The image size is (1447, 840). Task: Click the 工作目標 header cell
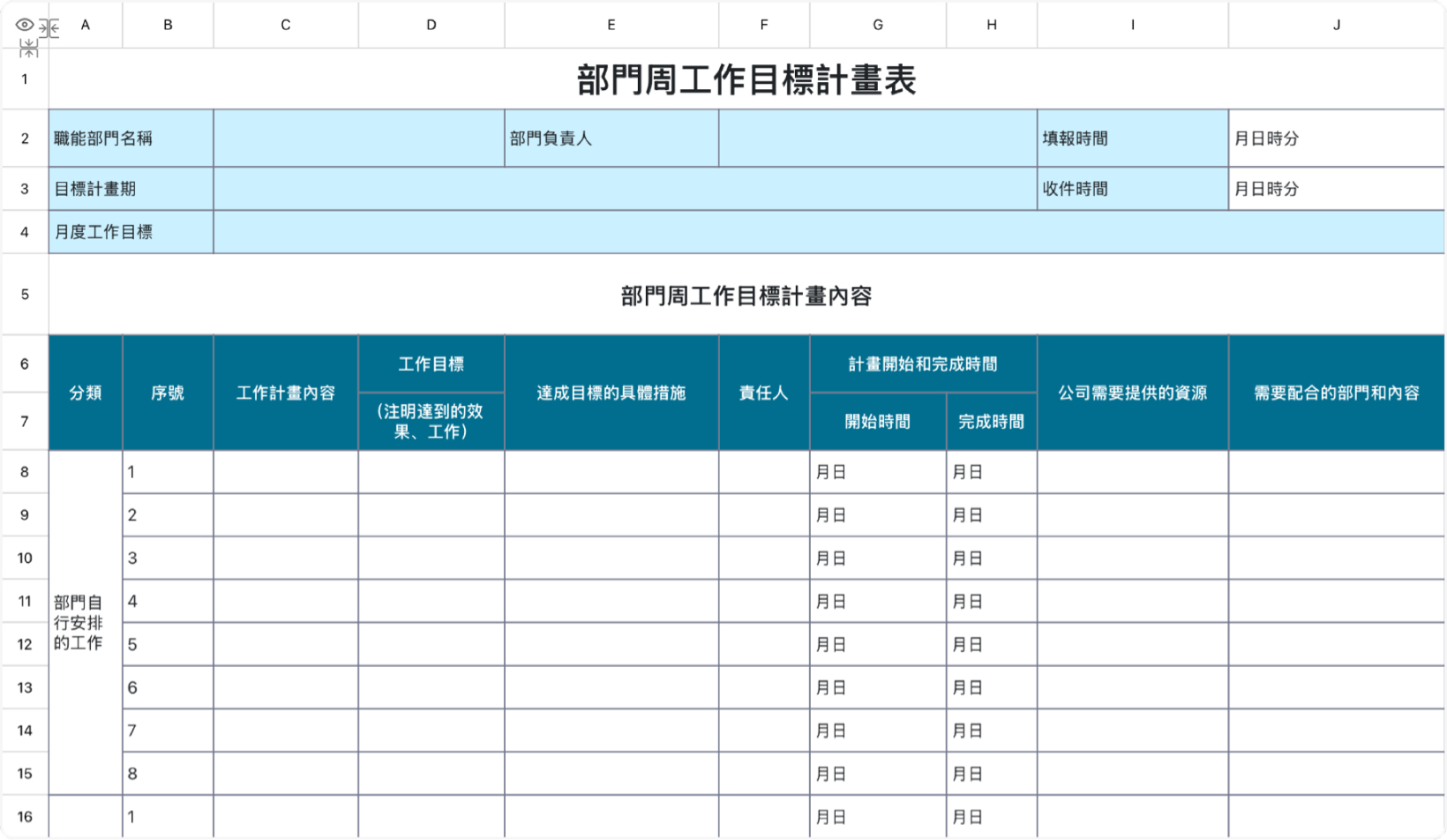pos(431,364)
